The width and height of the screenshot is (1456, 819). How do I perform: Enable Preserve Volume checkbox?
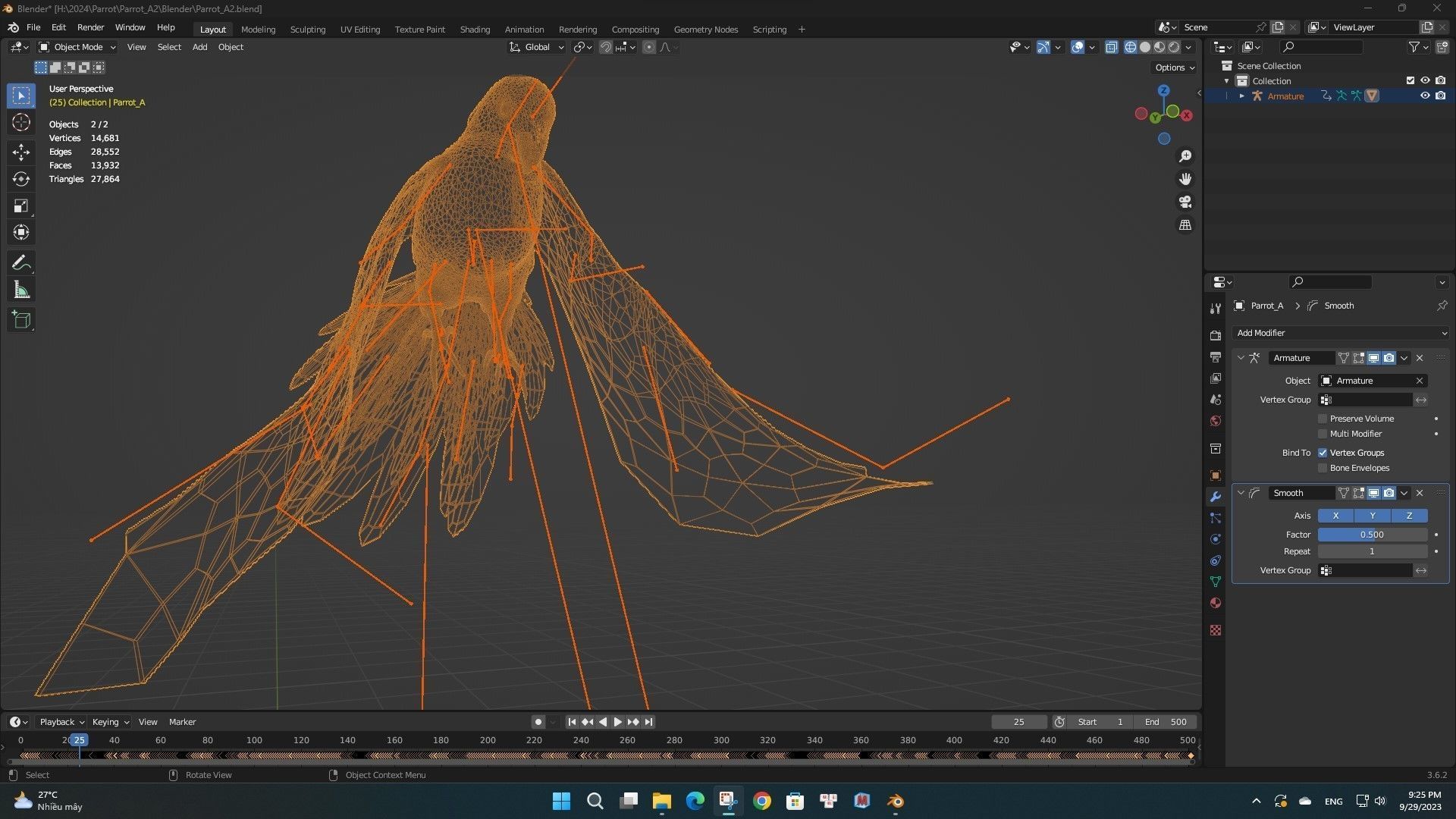[1323, 419]
